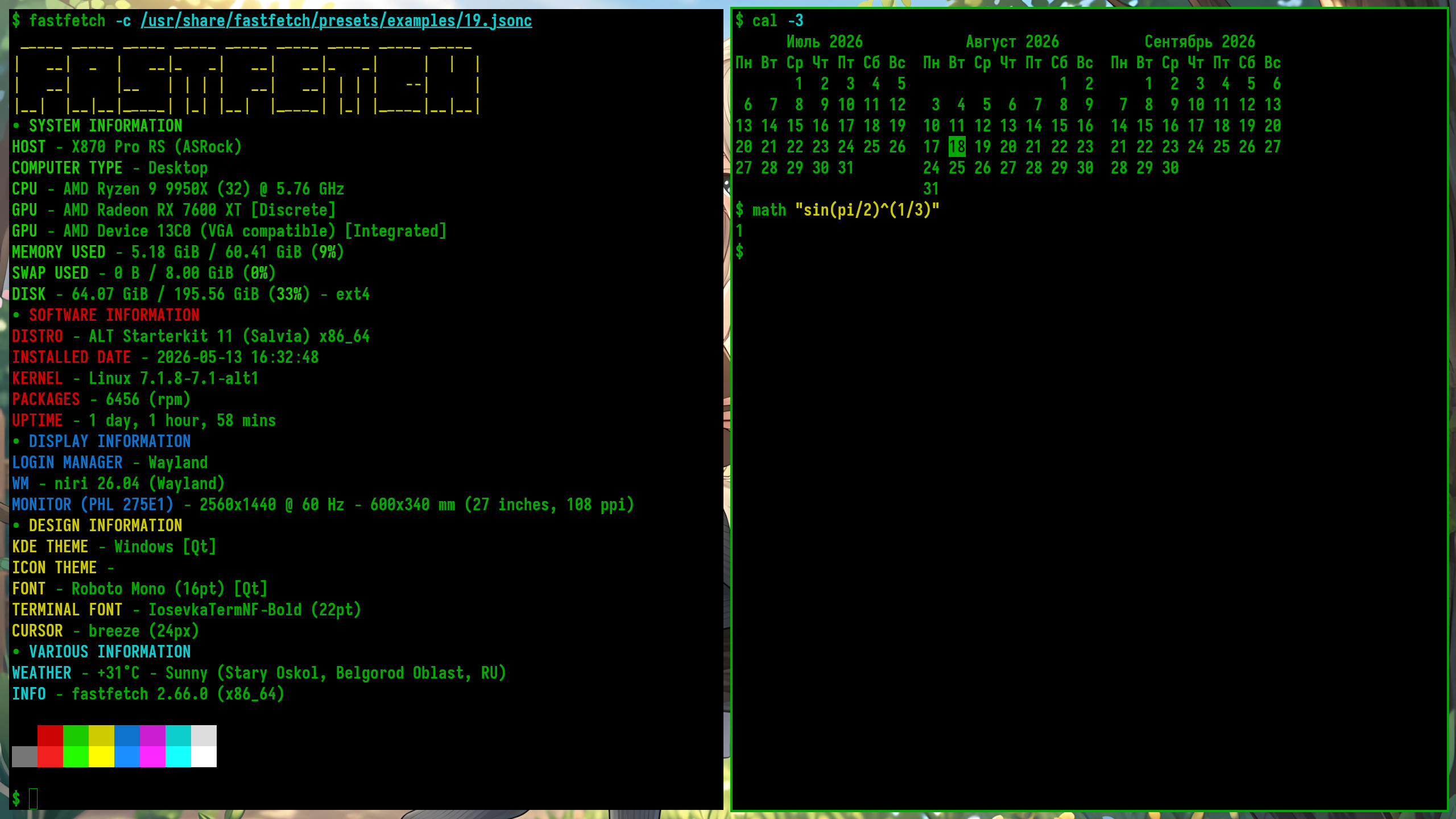Click the white swatch in bottom palette row
The width and height of the screenshot is (1456, 819).
[204, 756]
